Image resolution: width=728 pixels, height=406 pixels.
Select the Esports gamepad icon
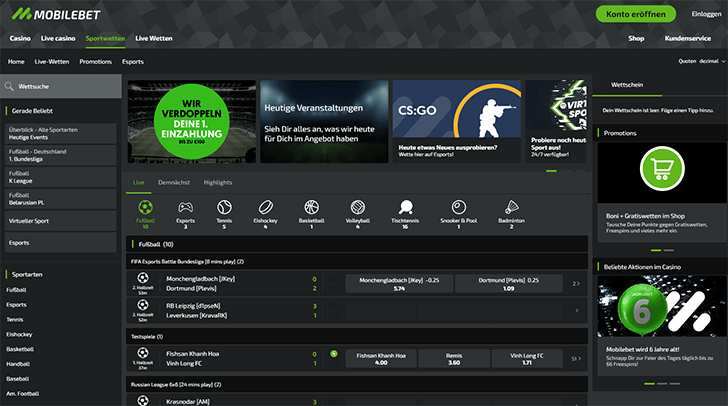click(x=185, y=207)
